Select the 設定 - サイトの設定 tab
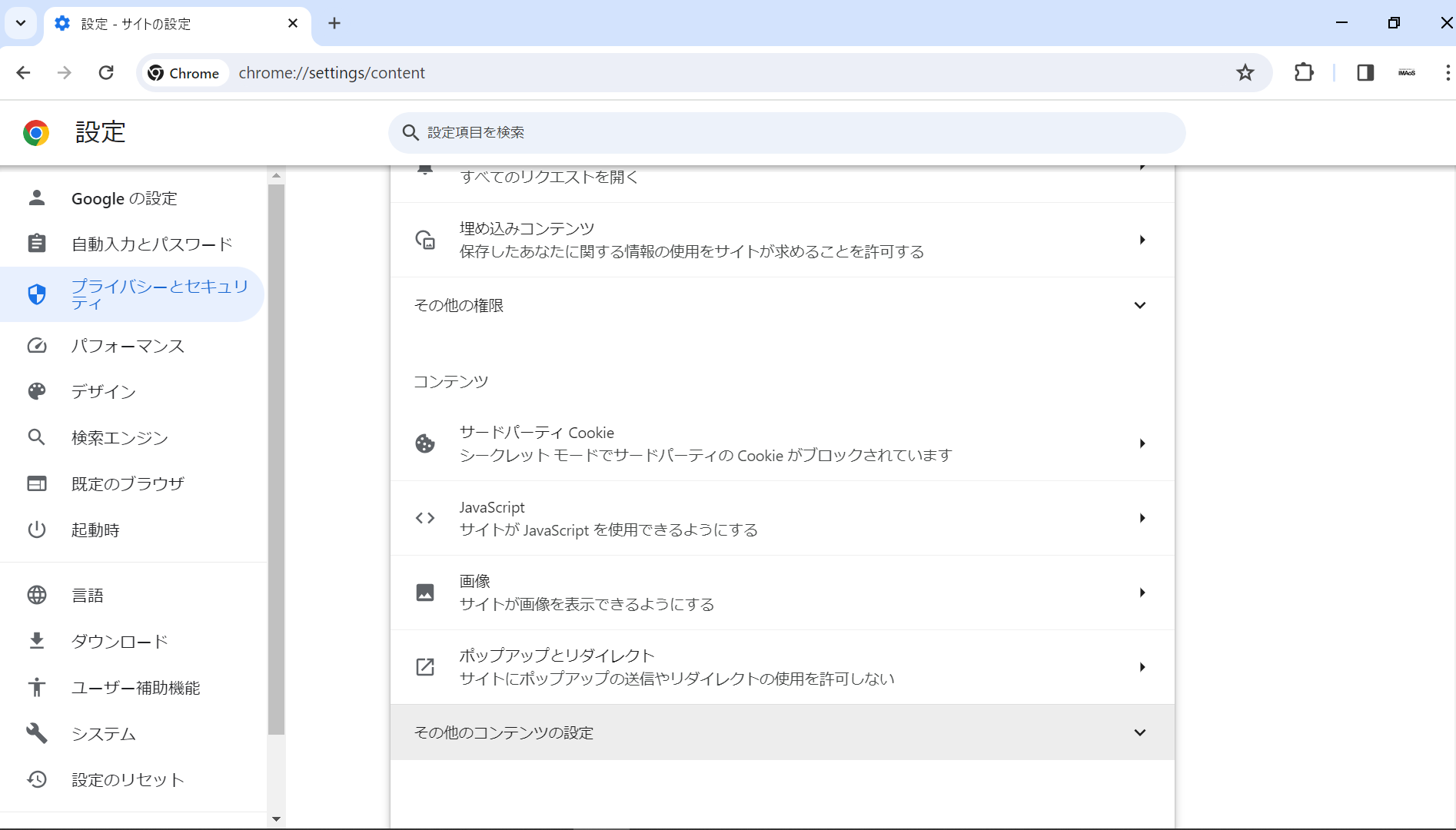1456x830 pixels. pyautogui.click(x=154, y=23)
